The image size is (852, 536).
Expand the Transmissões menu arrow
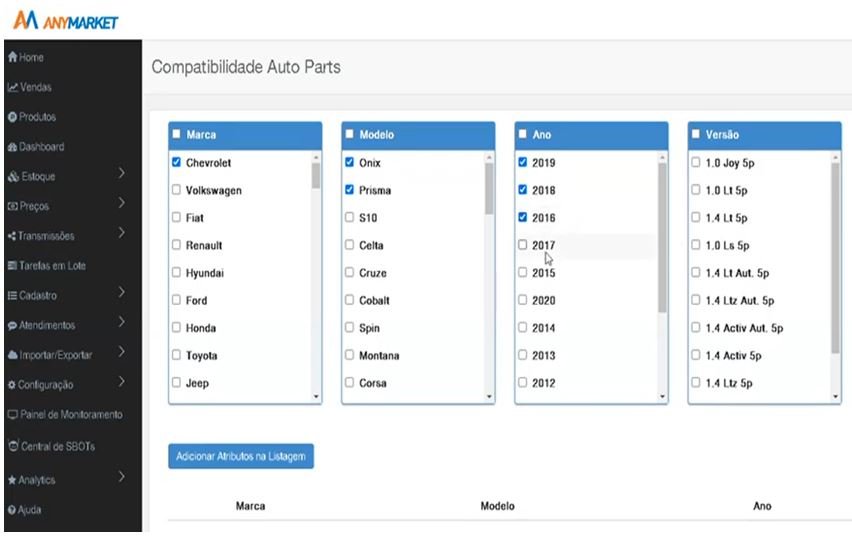tap(121, 234)
